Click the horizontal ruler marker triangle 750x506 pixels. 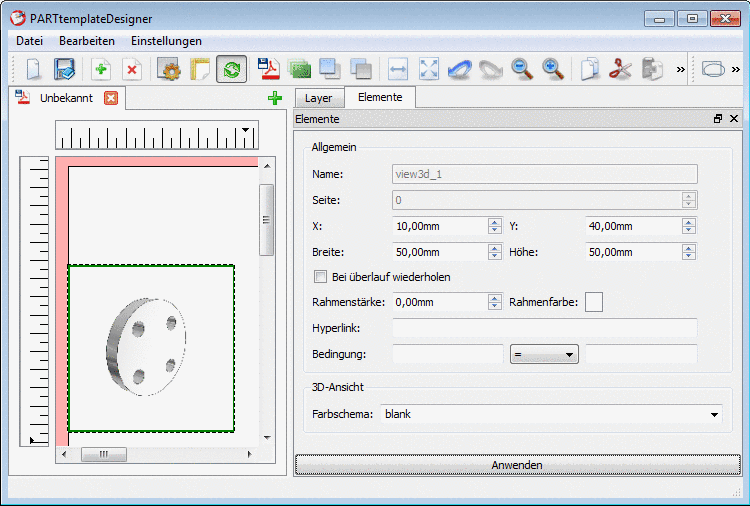coord(245,130)
